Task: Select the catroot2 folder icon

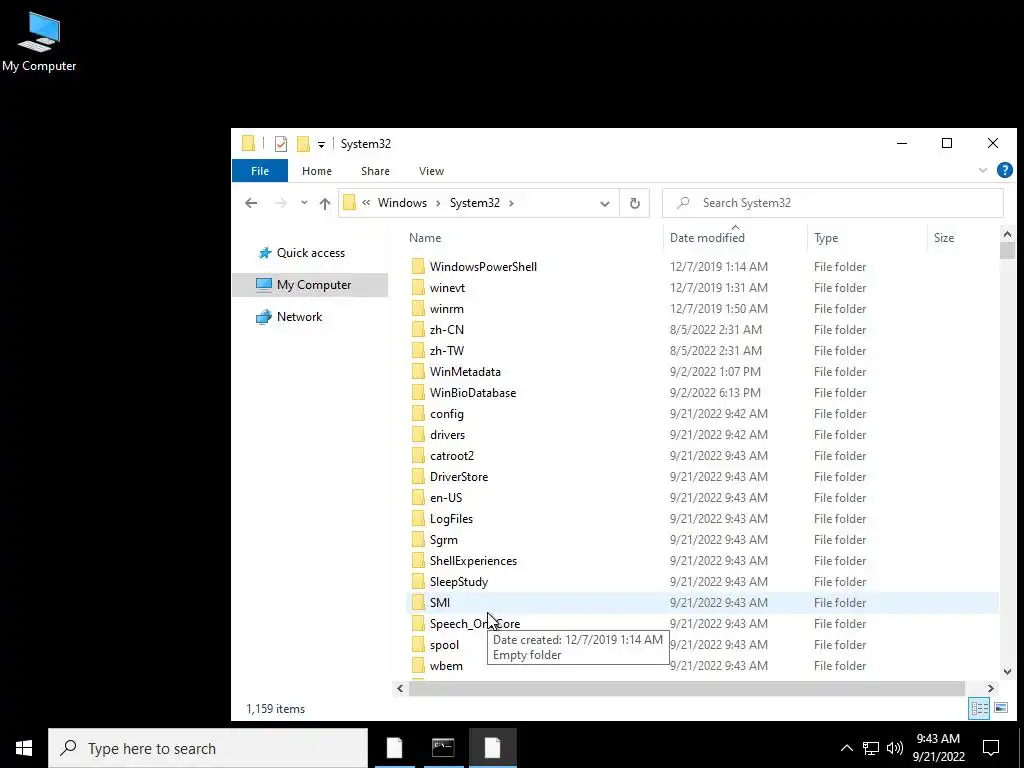Action: pyautogui.click(x=418, y=455)
